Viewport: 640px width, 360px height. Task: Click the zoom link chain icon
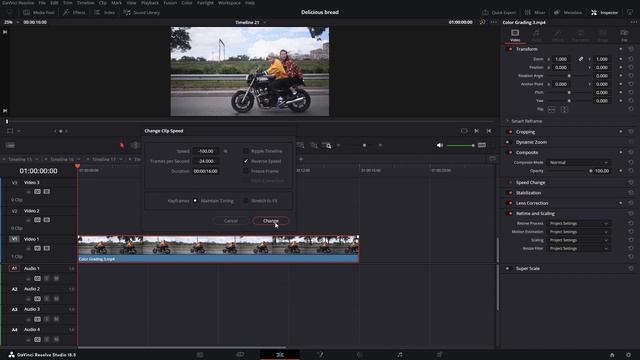581,59
